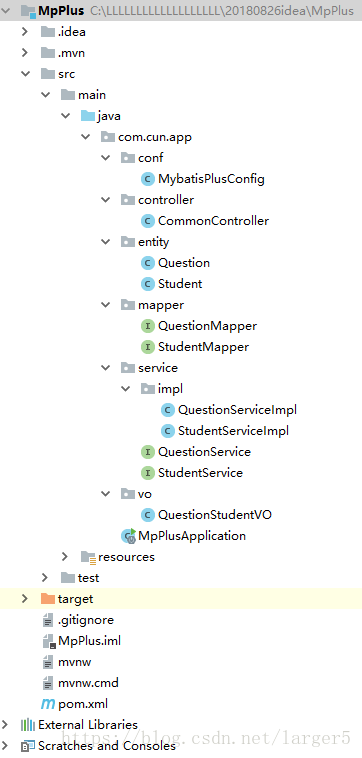The image size is (362, 758).
Task: Select the QuestionServiceImpl class
Action: click(x=237, y=410)
